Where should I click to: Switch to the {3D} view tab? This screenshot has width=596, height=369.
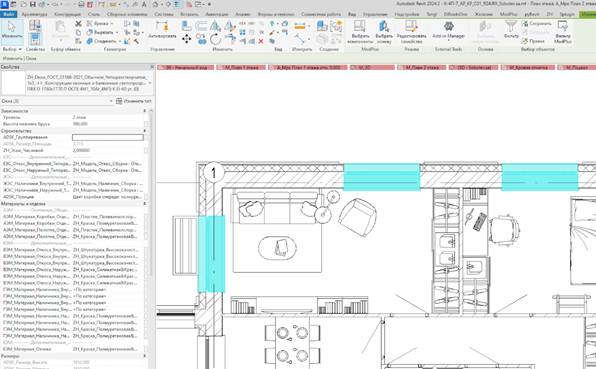(x=474, y=67)
